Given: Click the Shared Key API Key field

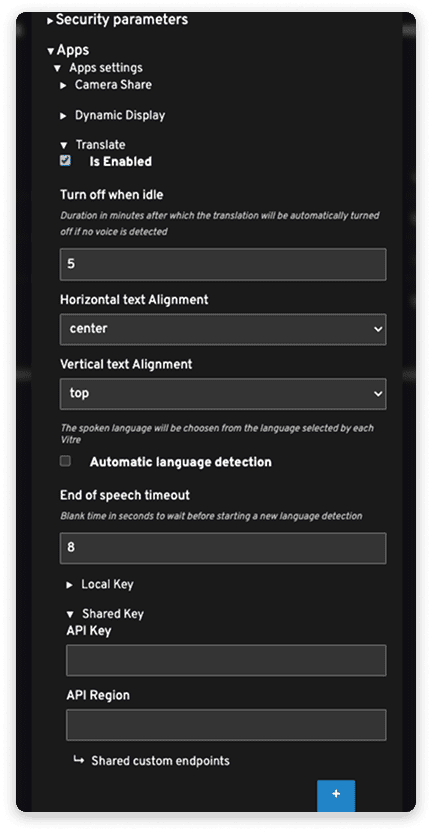Looking at the screenshot, I should pyautogui.click(x=226, y=660).
